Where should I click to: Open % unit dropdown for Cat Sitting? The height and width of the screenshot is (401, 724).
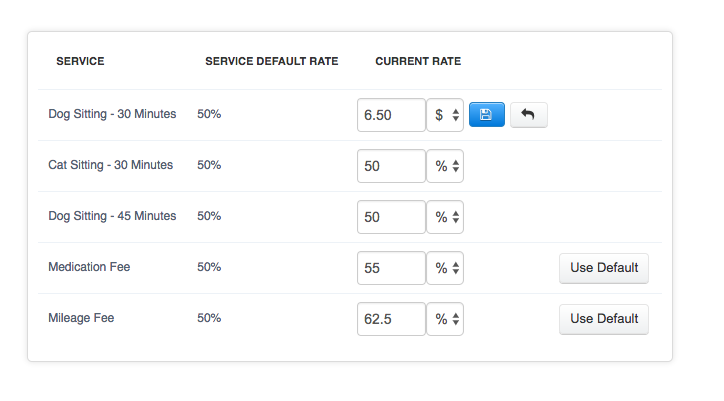(445, 166)
